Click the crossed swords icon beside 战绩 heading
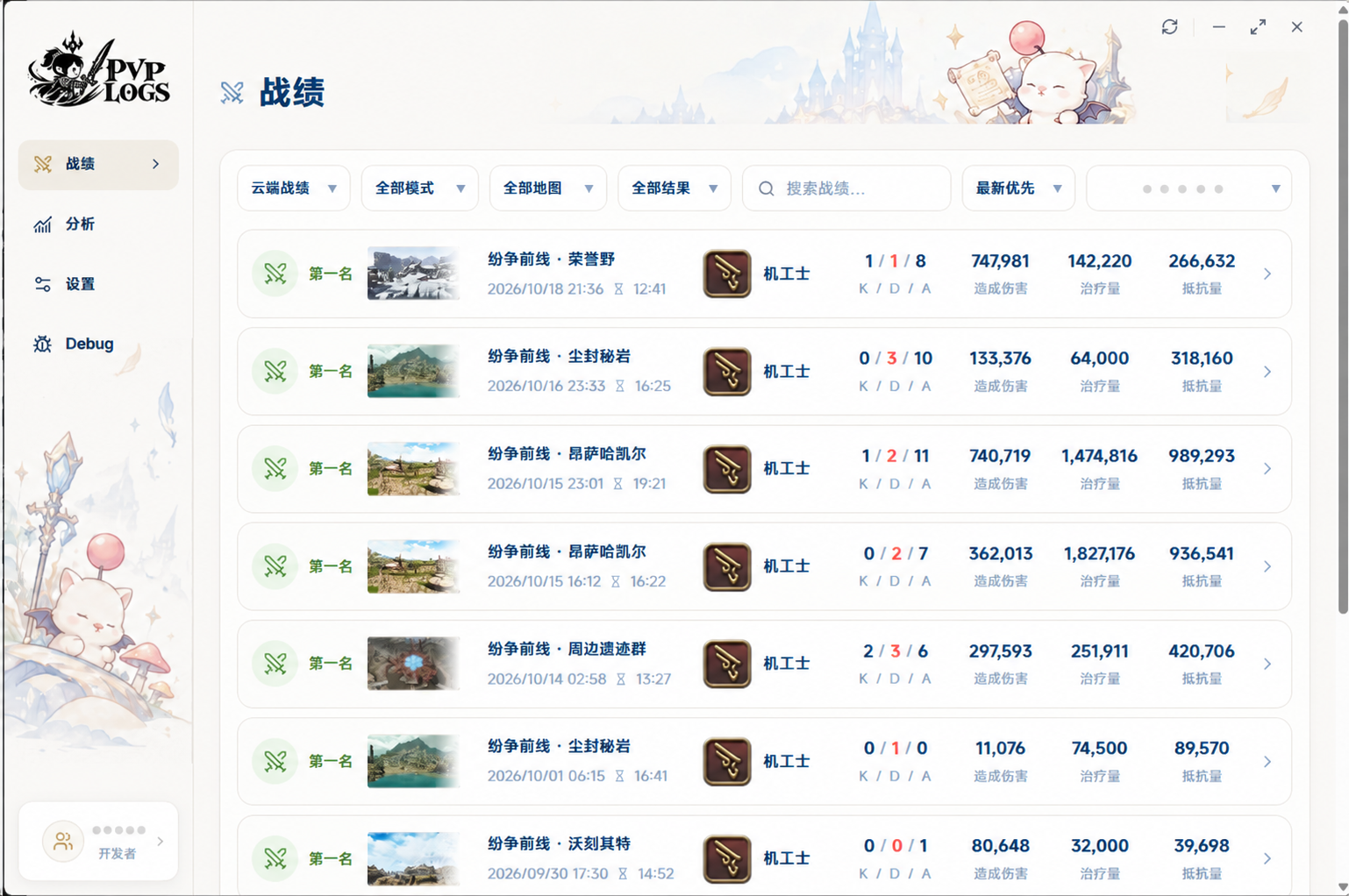The width and height of the screenshot is (1349, 896). [x=232, y=92]
